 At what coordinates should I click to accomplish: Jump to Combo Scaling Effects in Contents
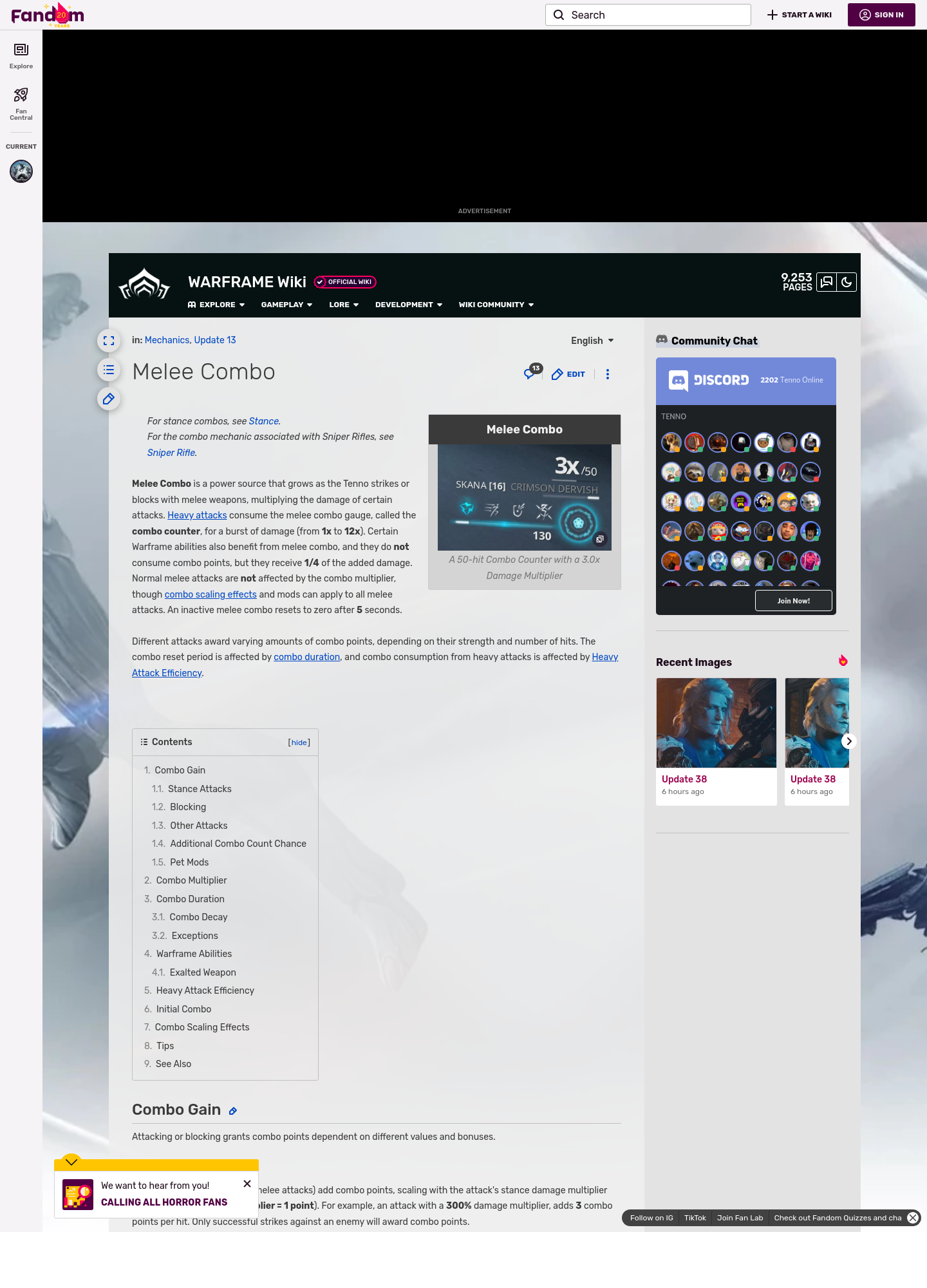pos(202,1027)
